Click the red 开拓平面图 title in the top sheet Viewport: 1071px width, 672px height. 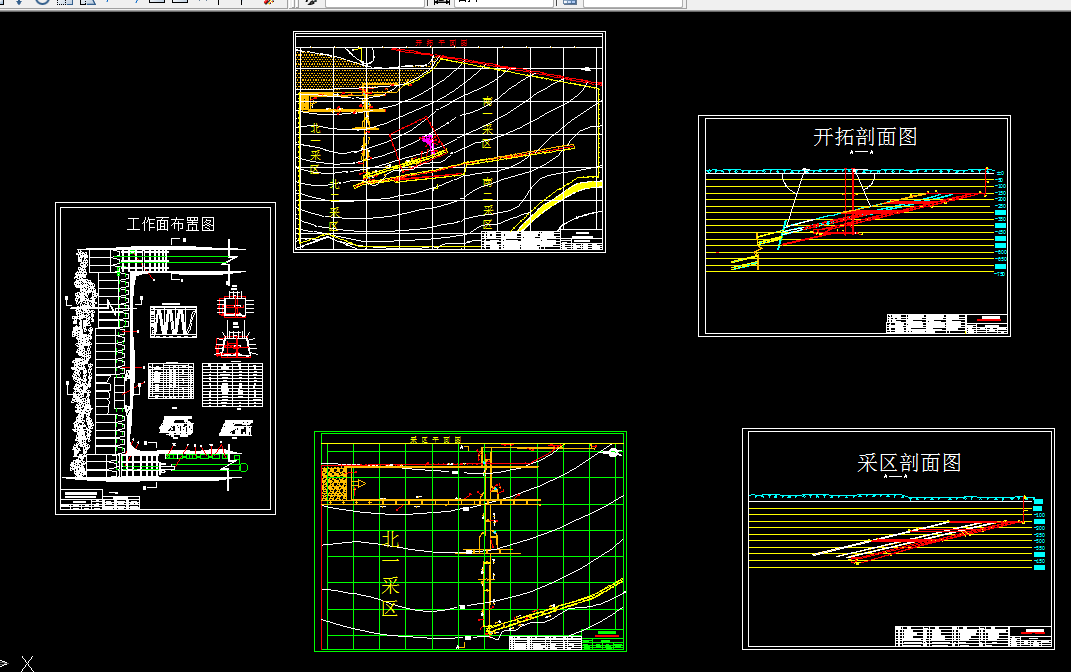click(x=441, y=42)
